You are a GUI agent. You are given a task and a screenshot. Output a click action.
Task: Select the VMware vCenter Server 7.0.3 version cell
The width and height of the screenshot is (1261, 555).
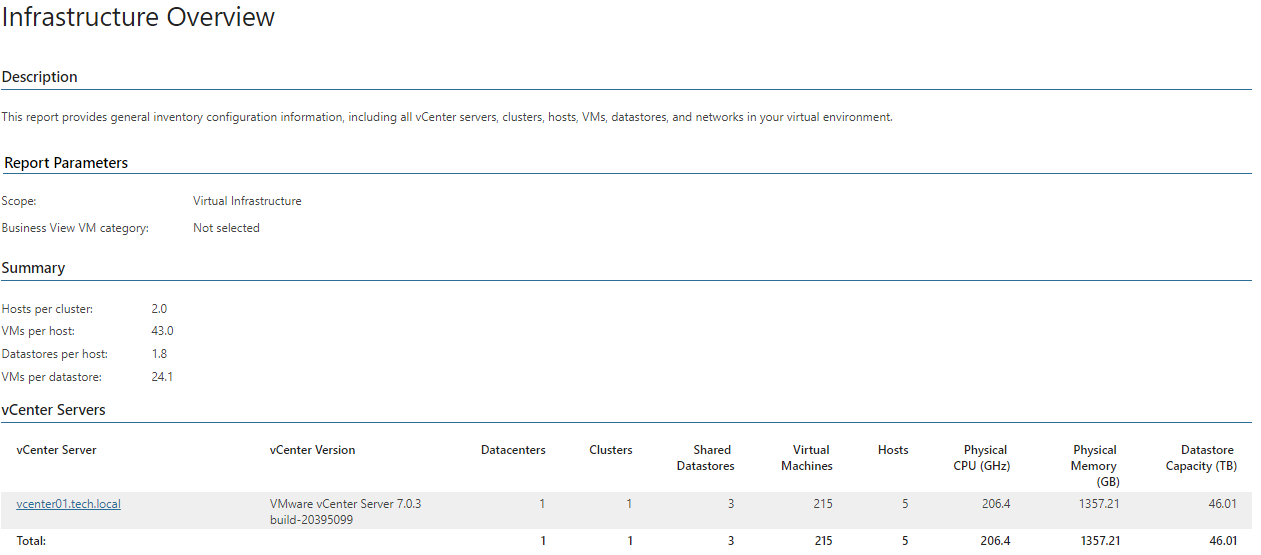(346, 512)
